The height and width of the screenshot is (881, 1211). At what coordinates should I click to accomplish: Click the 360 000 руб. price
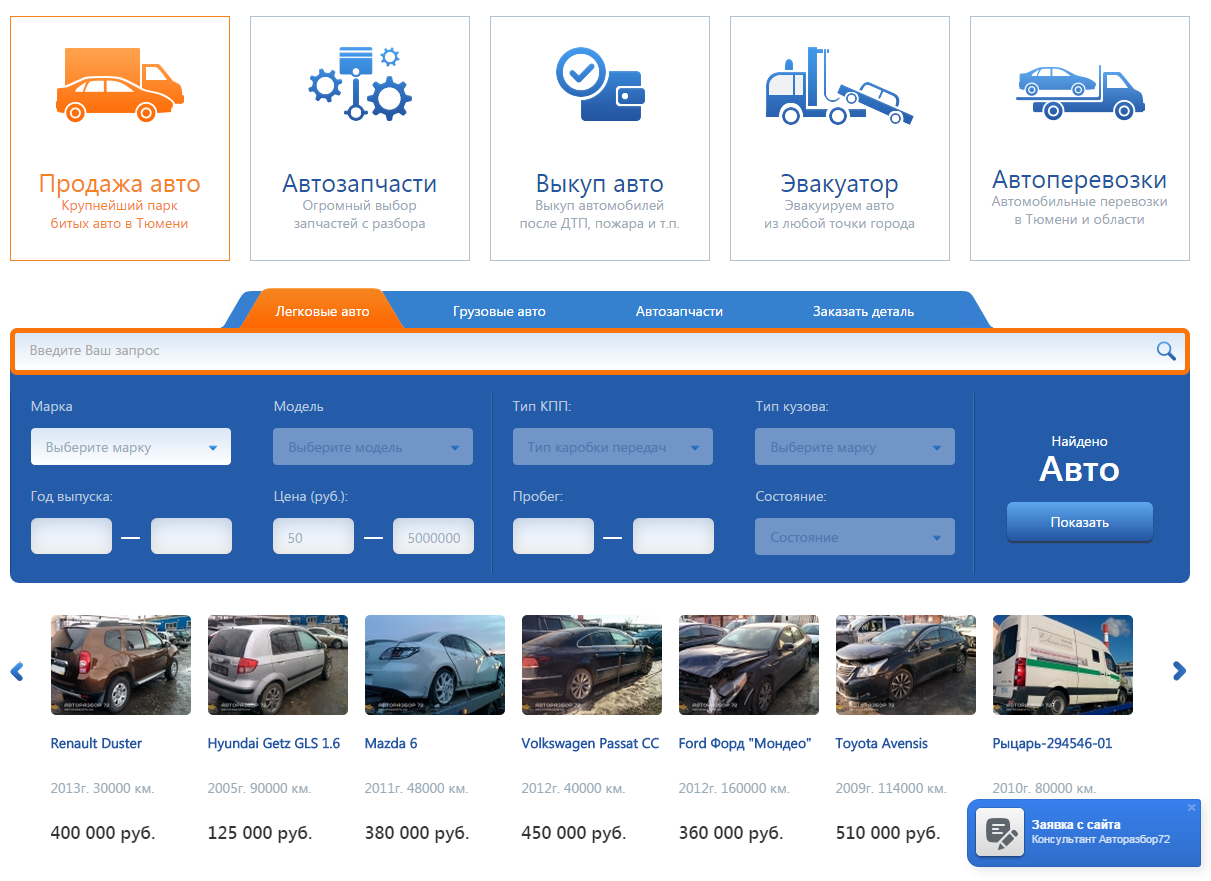point(731,832)
